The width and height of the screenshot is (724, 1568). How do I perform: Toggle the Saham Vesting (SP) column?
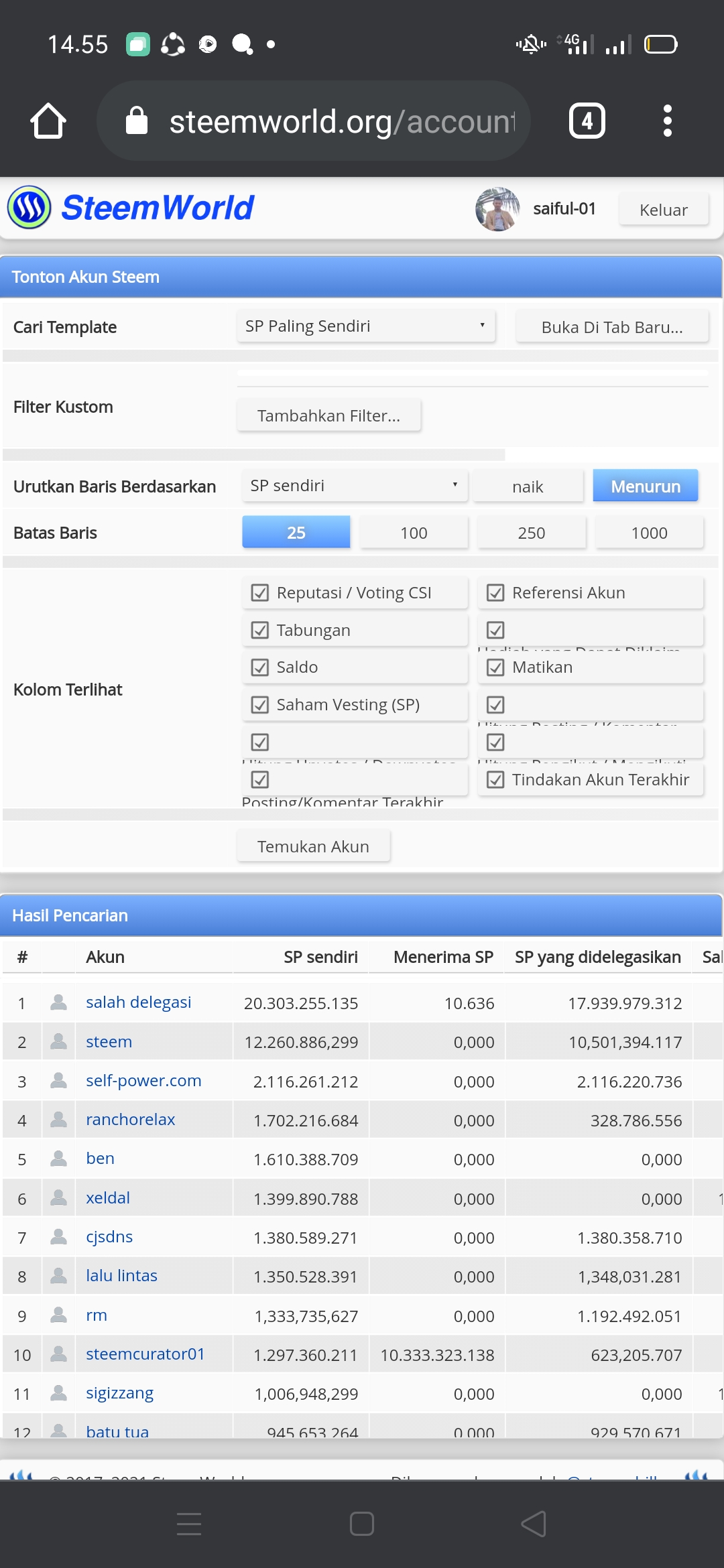(x=355, y=705)
